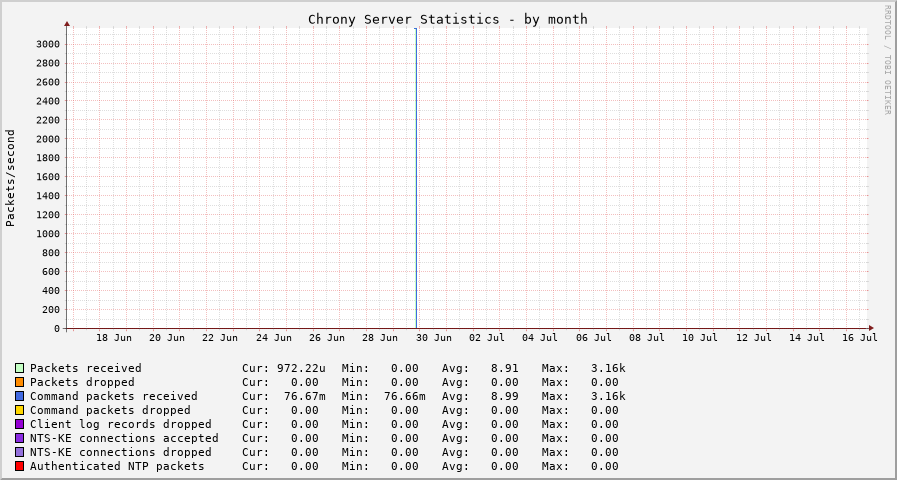Click the 'Packets received' legend label
Viewport: 897px width, 480px height.
86,368
